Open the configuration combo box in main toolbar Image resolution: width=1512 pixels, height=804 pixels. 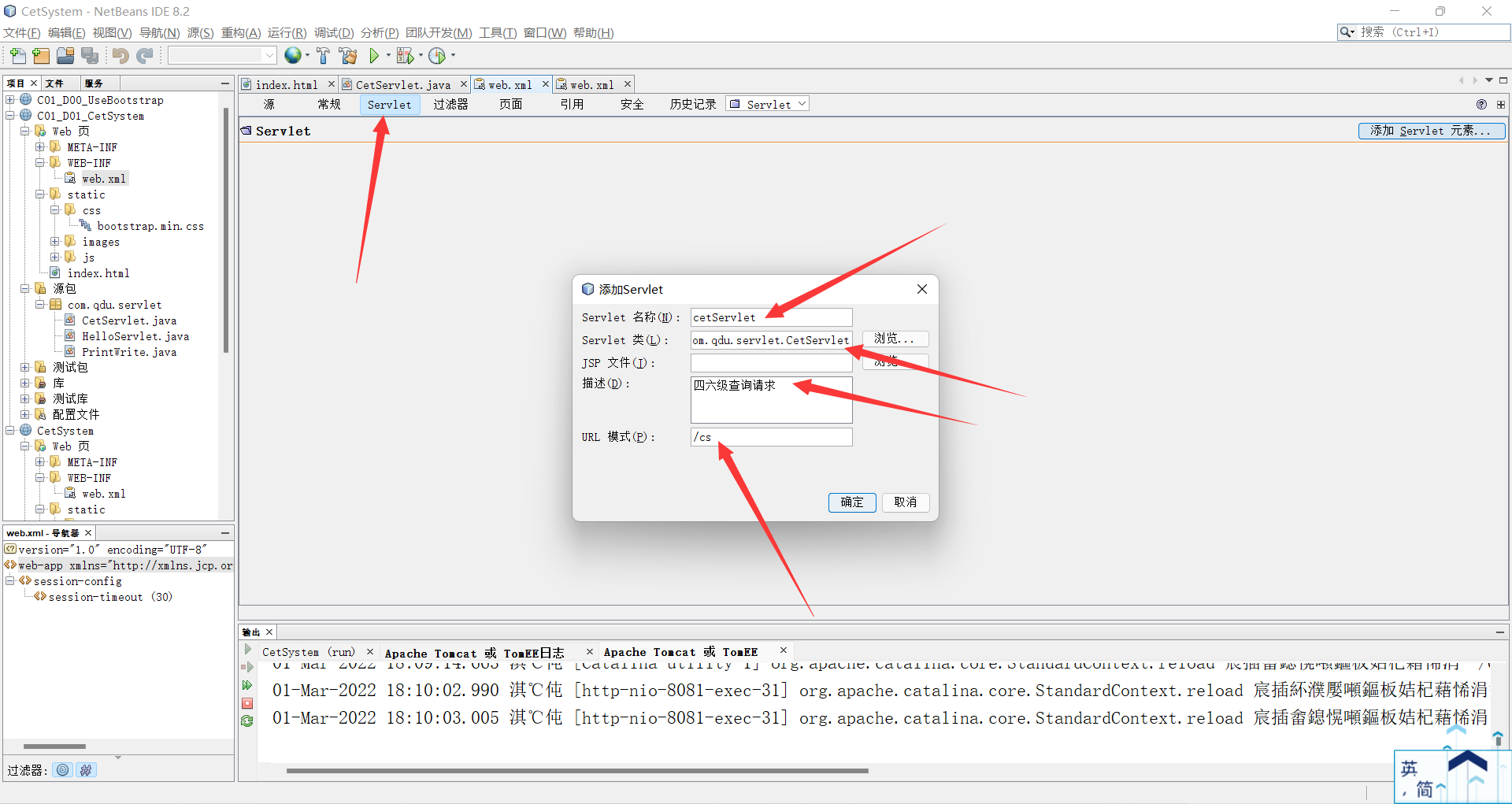click(222, 55)
